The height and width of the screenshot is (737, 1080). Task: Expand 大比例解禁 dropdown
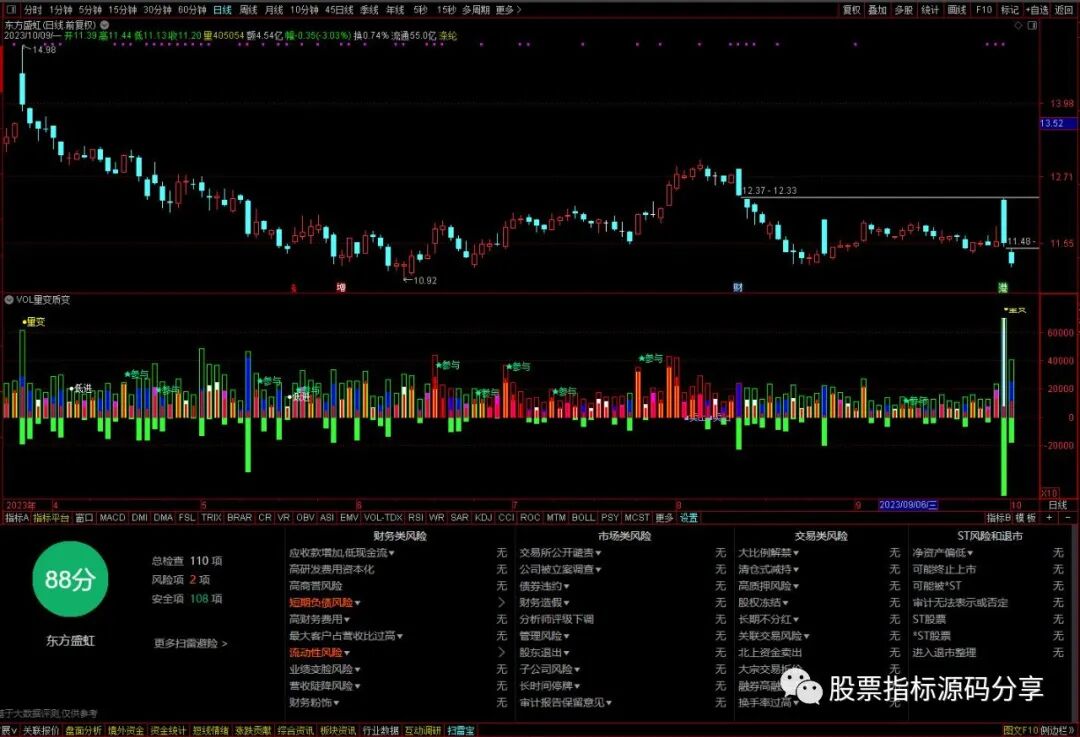769,552
